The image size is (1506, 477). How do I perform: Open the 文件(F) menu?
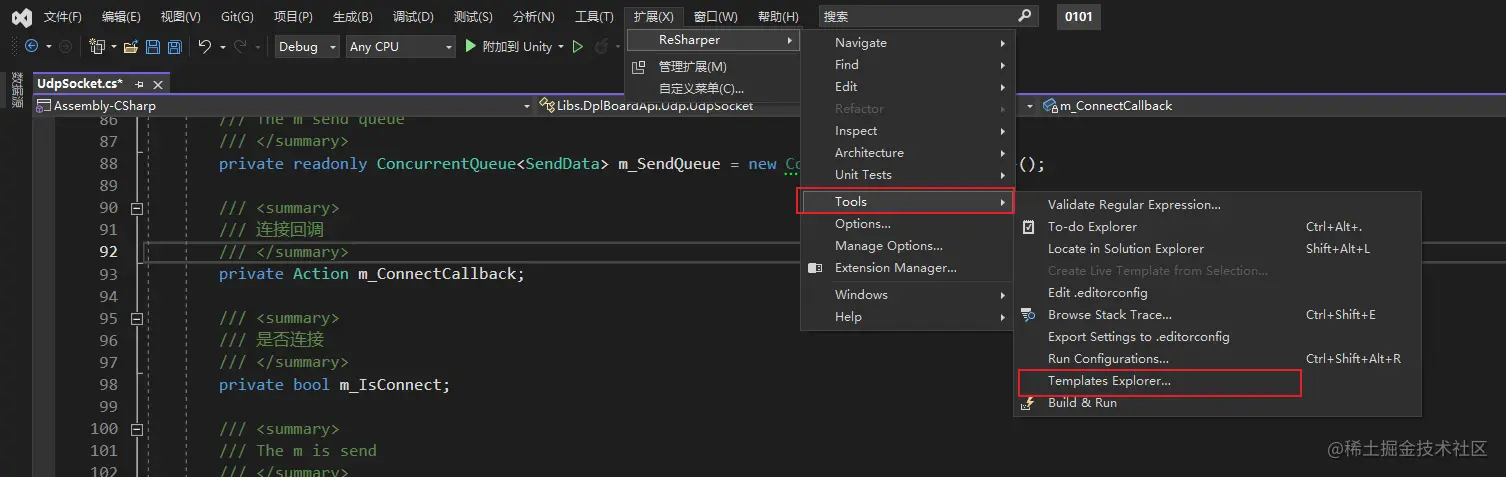tap(63, 17)
